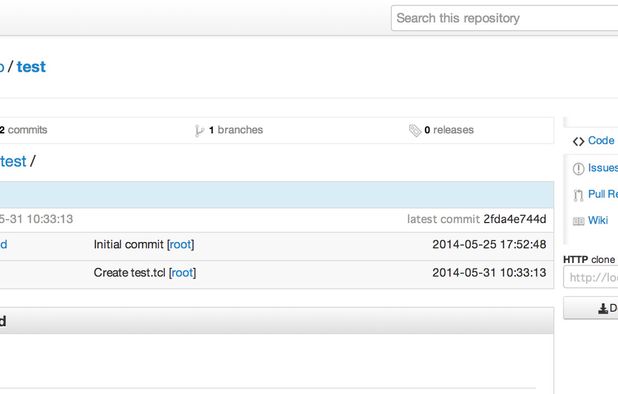Open root author link on Create test.tcl

pos(182,273)
